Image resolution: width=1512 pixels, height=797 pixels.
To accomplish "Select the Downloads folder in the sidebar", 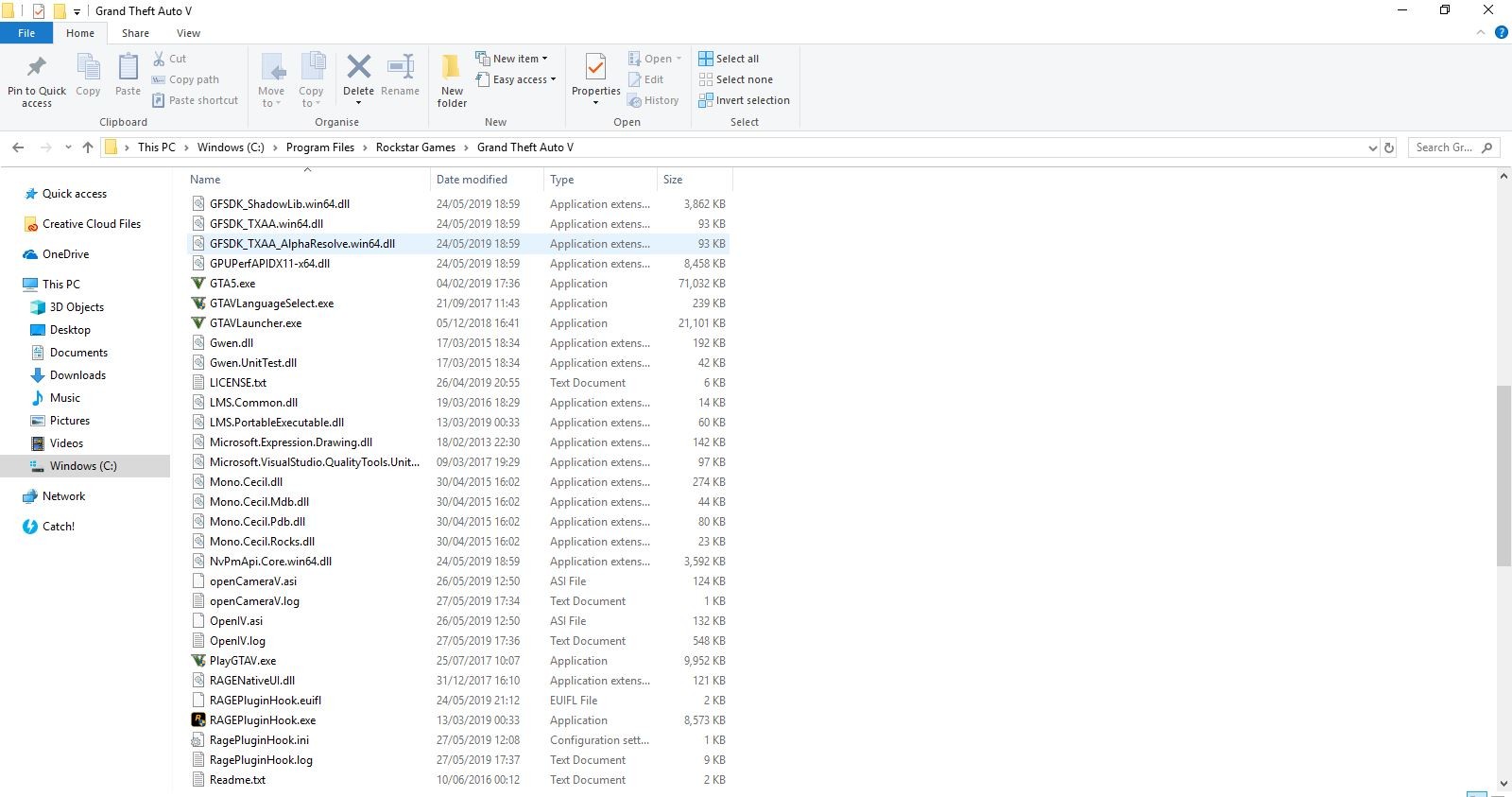I will click(x=77, y=375).
